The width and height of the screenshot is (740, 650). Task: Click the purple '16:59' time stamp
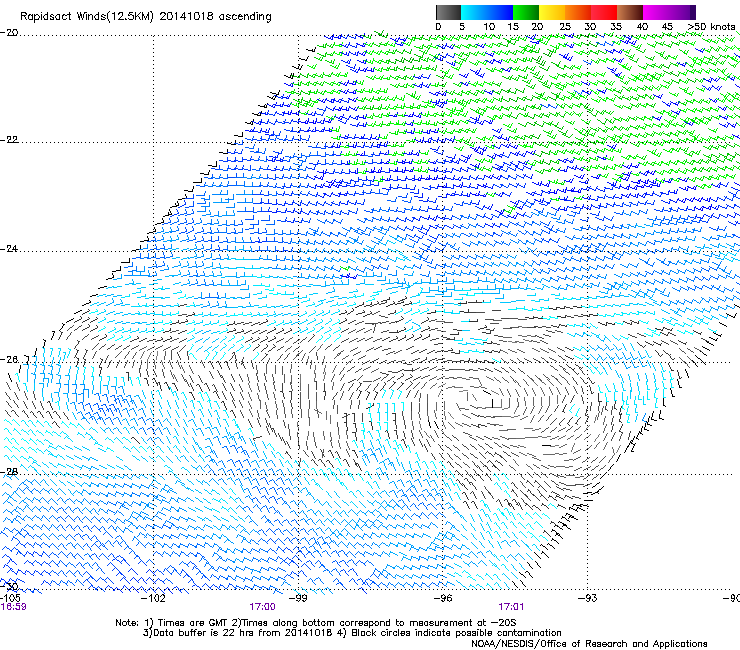(x=13, y=607)
